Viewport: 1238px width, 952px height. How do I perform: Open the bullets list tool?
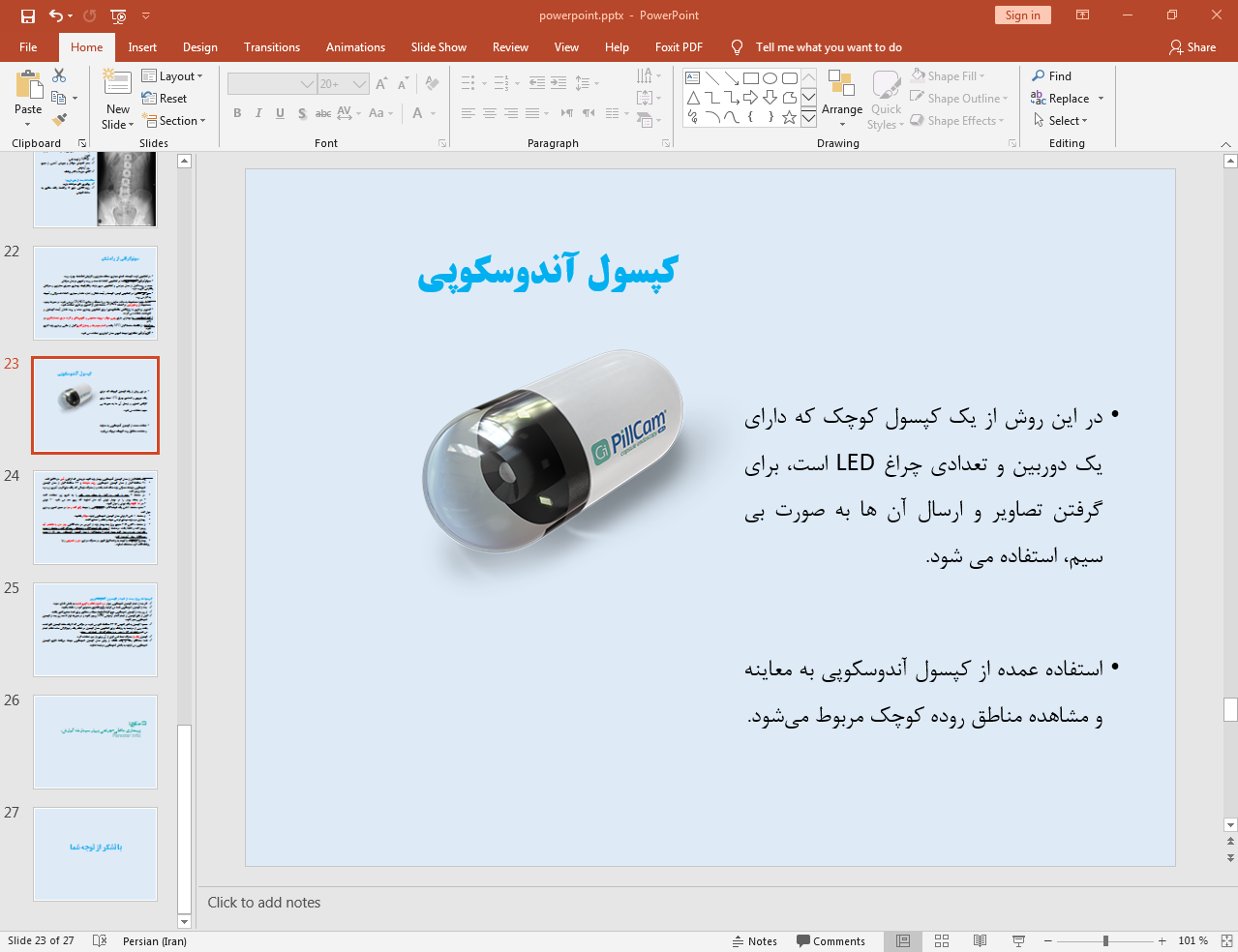coord(468,84)
